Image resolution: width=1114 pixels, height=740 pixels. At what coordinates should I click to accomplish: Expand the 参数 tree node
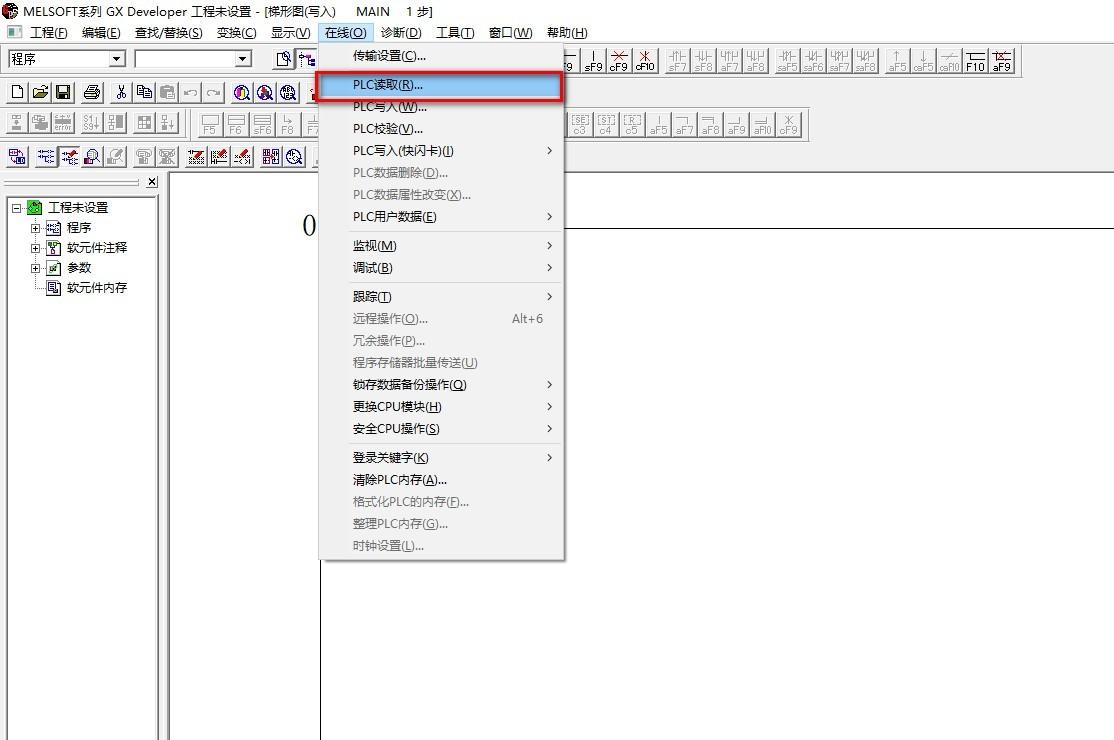point(35,268)
